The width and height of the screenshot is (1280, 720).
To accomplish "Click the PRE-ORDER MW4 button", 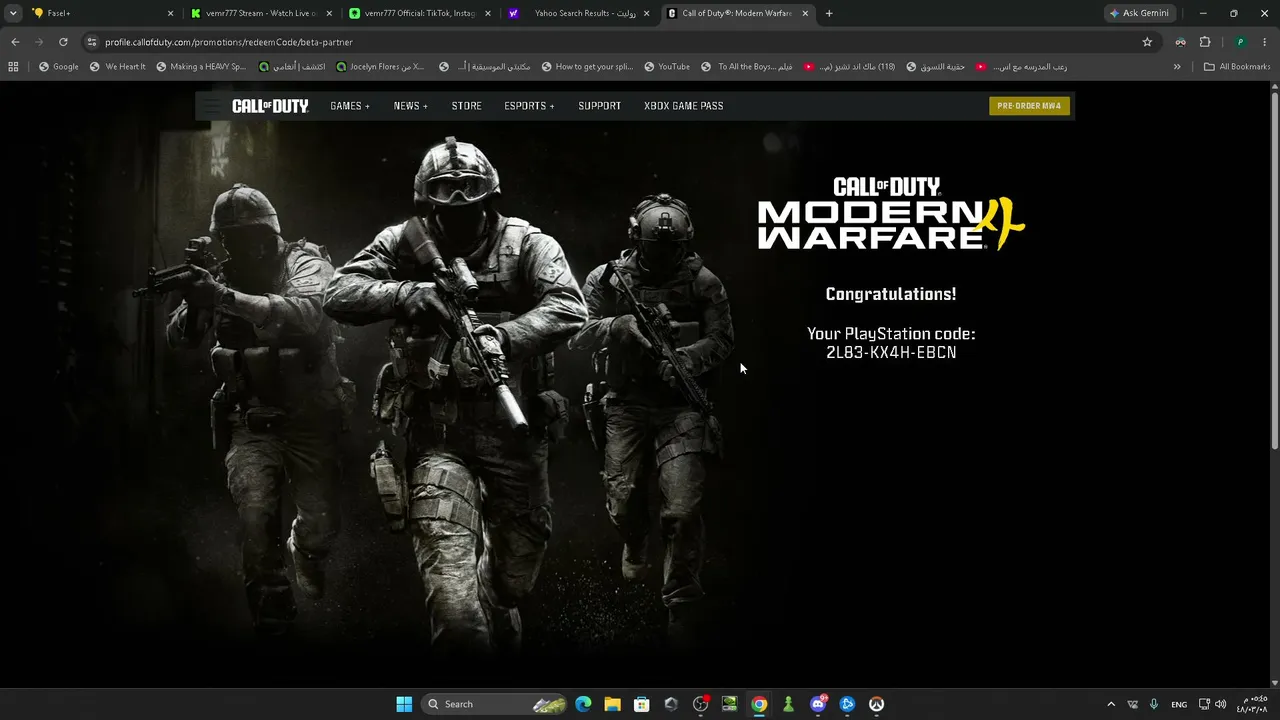I will click(x=1029, y=106).
